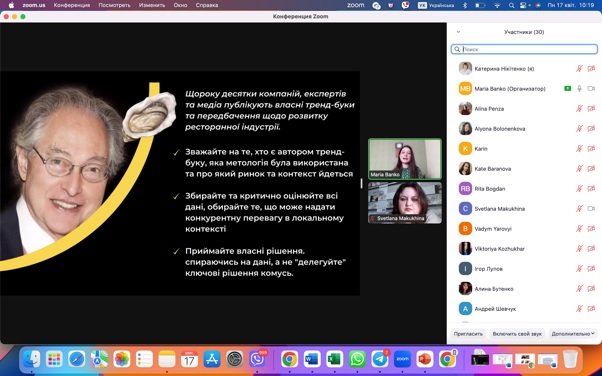The image size is (602, 376).
Task: Open Microsoft Excel from the dock
Action: [334, 359]
